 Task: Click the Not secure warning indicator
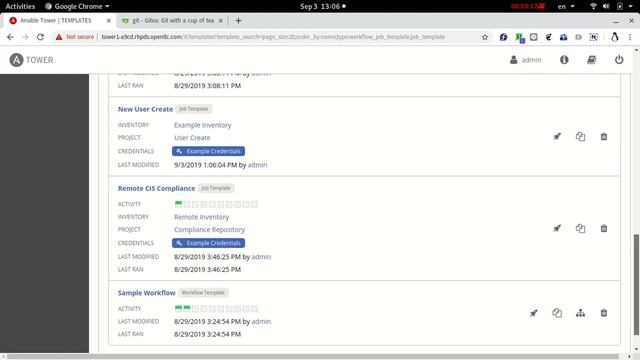coord(75,37)
